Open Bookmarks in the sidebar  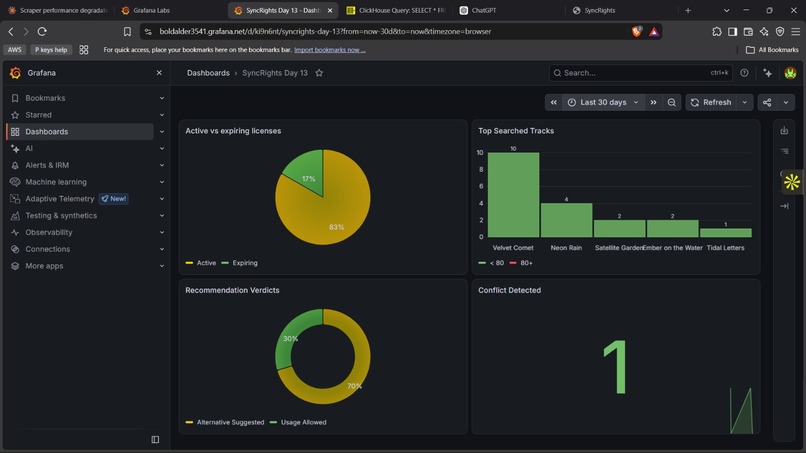point(45,98)
